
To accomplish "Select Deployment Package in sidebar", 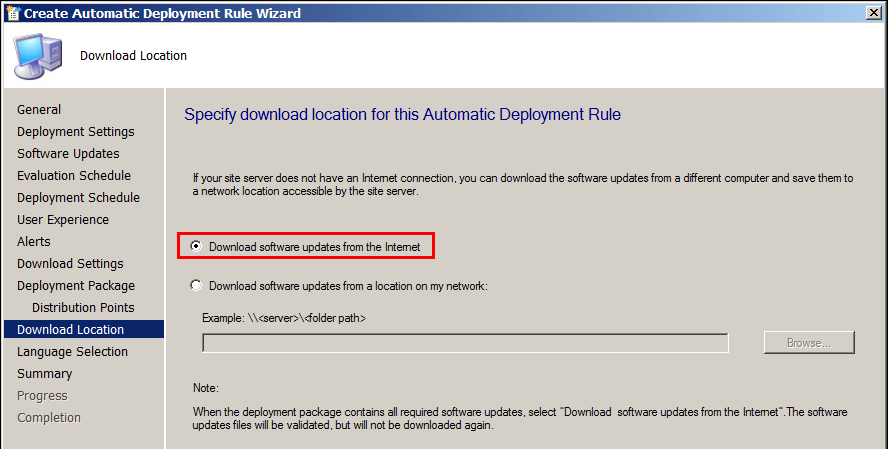I will (x=76, y=286).
